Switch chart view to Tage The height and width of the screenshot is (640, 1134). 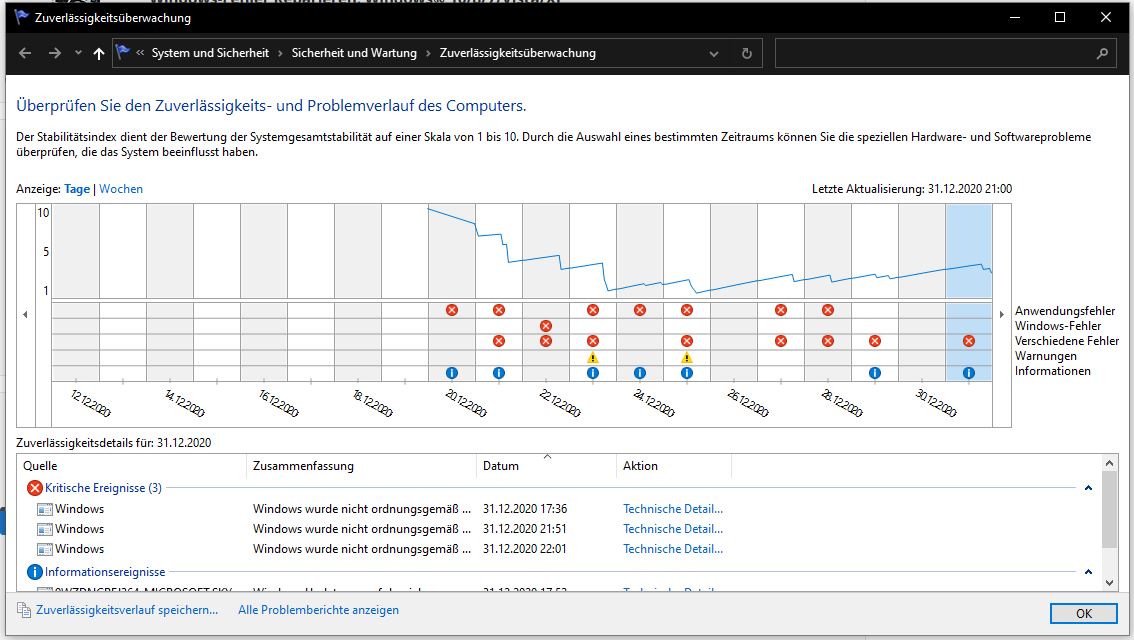(77, 189)
